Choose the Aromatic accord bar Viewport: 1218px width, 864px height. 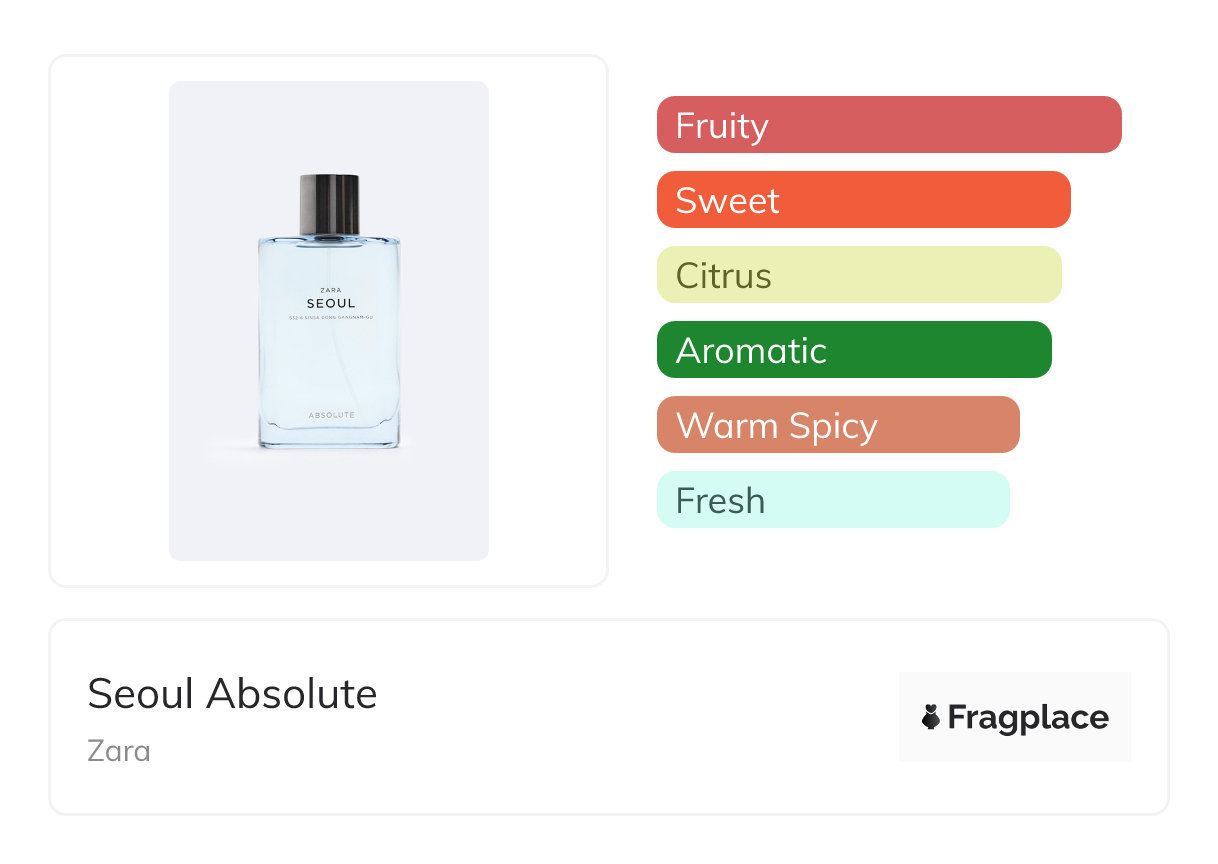(x=853, y=350)
